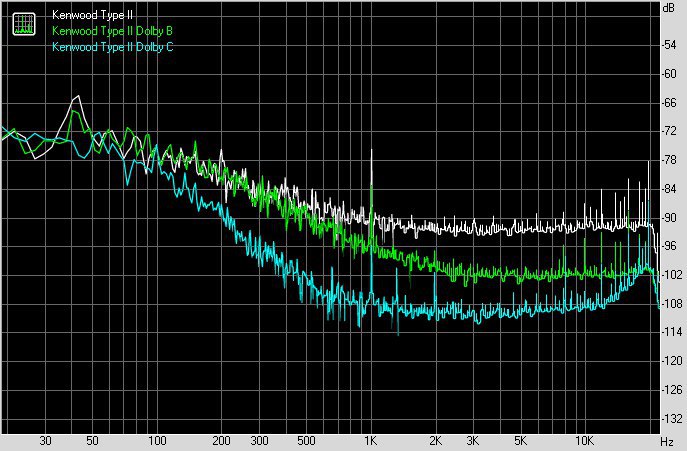Select the white "Kenwood Type II" legend entry

pyautogui.click(x=92, y=15)
